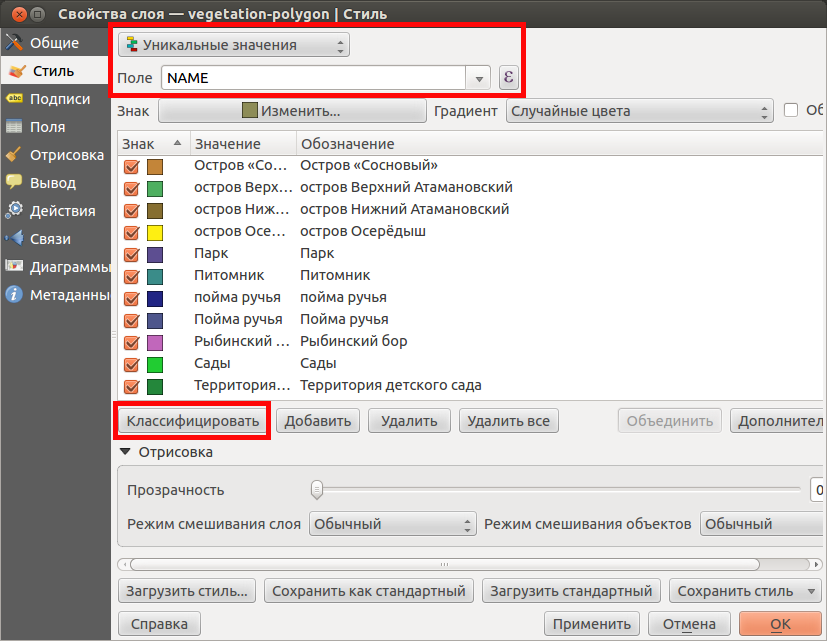Click the pink swatch for Рыбинский бор
Image resolution: width=827 pixels, height=641 pixels.
(x=155, y=343)
